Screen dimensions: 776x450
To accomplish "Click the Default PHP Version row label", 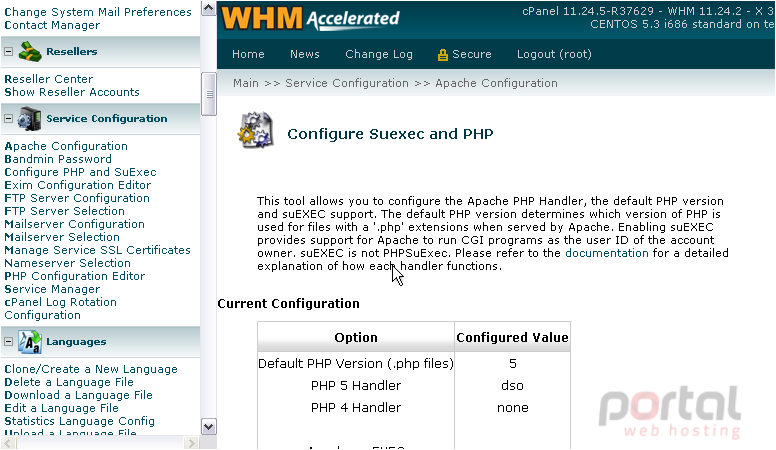I will (x=356, y=364).
